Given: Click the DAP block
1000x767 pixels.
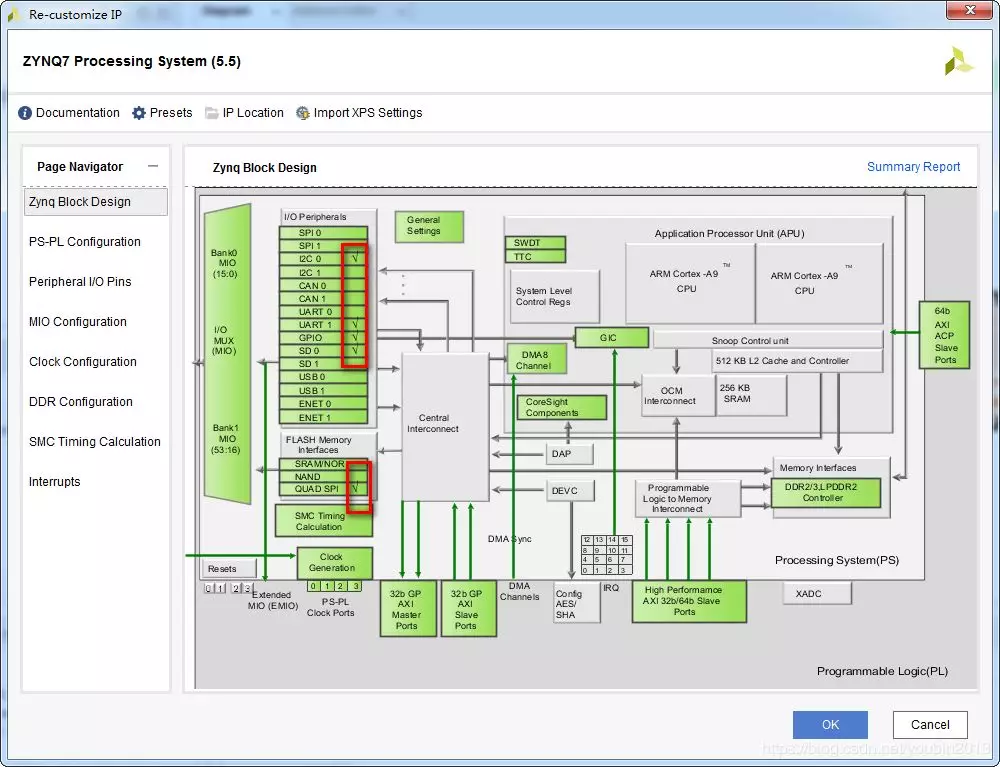Looking at the screenshot, I should pyautogui.click(x=570, y=454).
